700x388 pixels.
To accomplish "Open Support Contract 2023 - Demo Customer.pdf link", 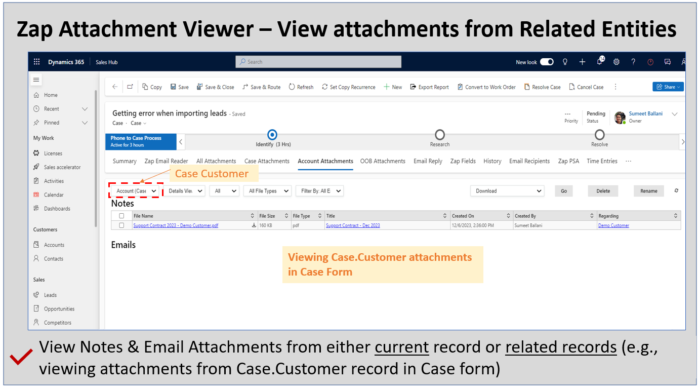I will click(175, 225).
